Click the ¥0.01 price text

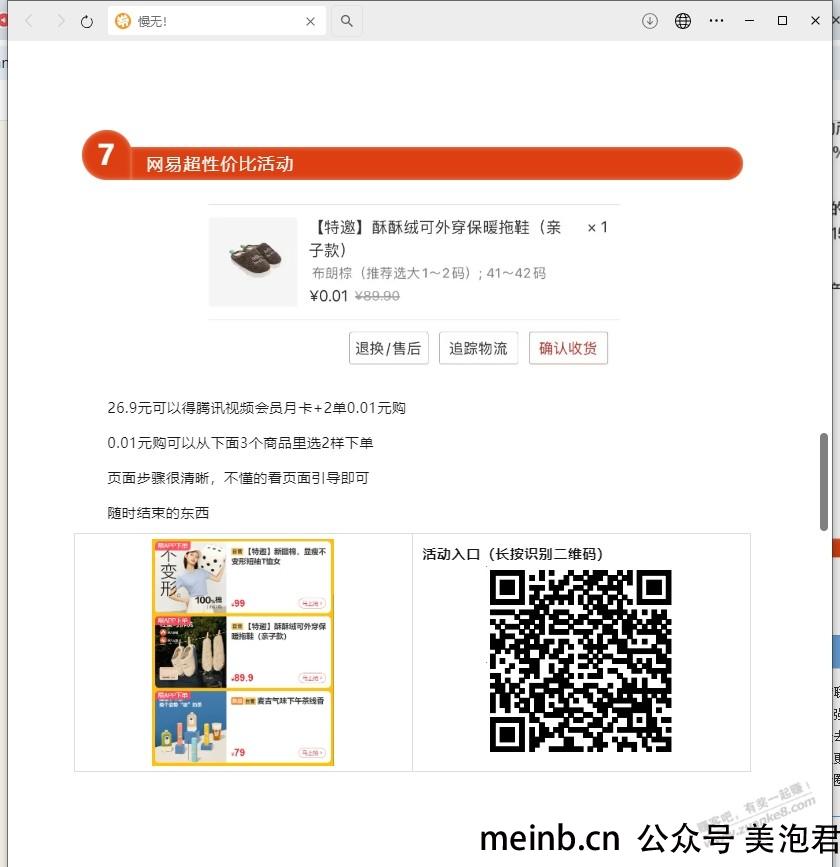tap(328, 296)
